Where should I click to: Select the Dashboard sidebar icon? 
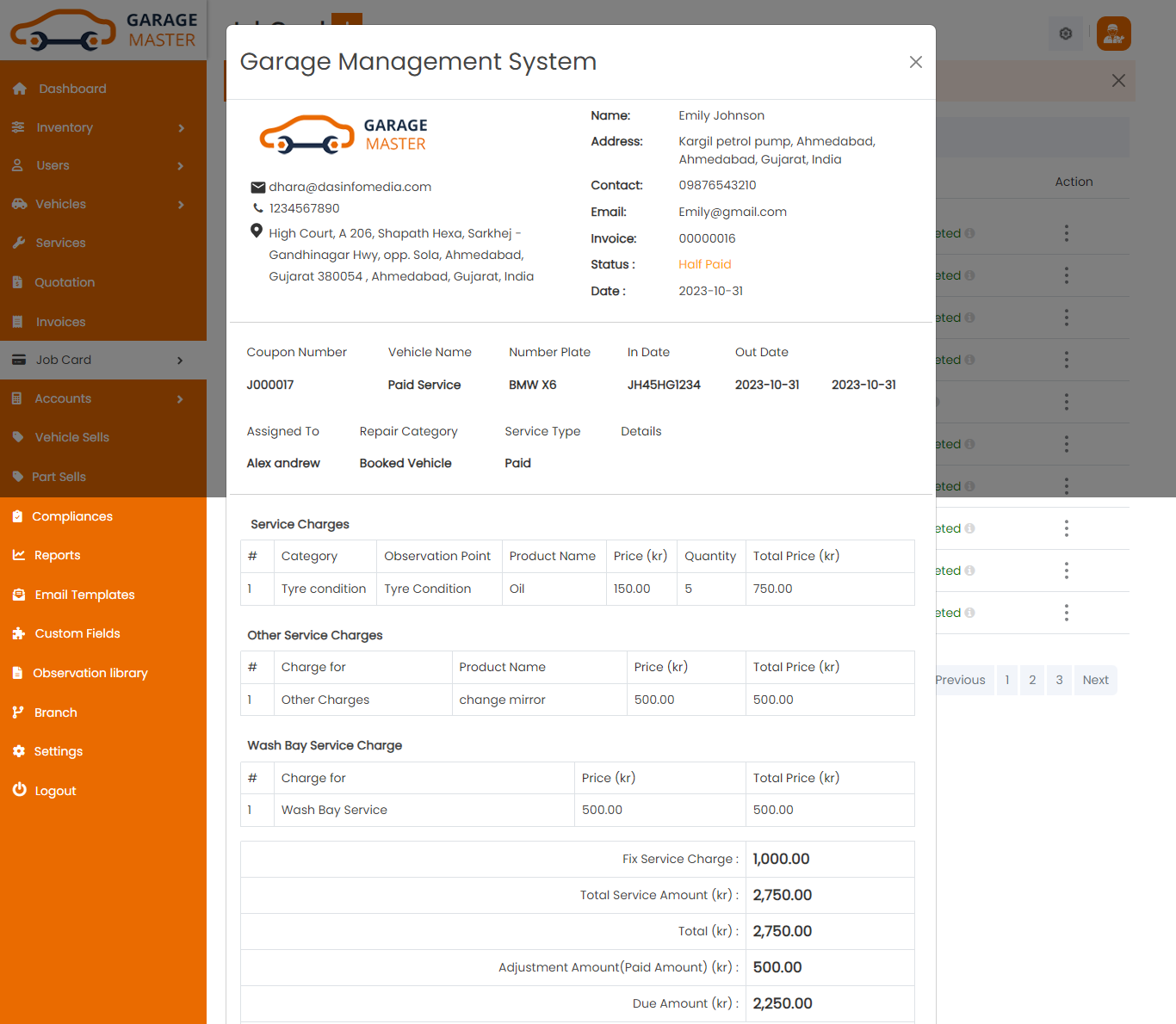[x=19, y=88]
